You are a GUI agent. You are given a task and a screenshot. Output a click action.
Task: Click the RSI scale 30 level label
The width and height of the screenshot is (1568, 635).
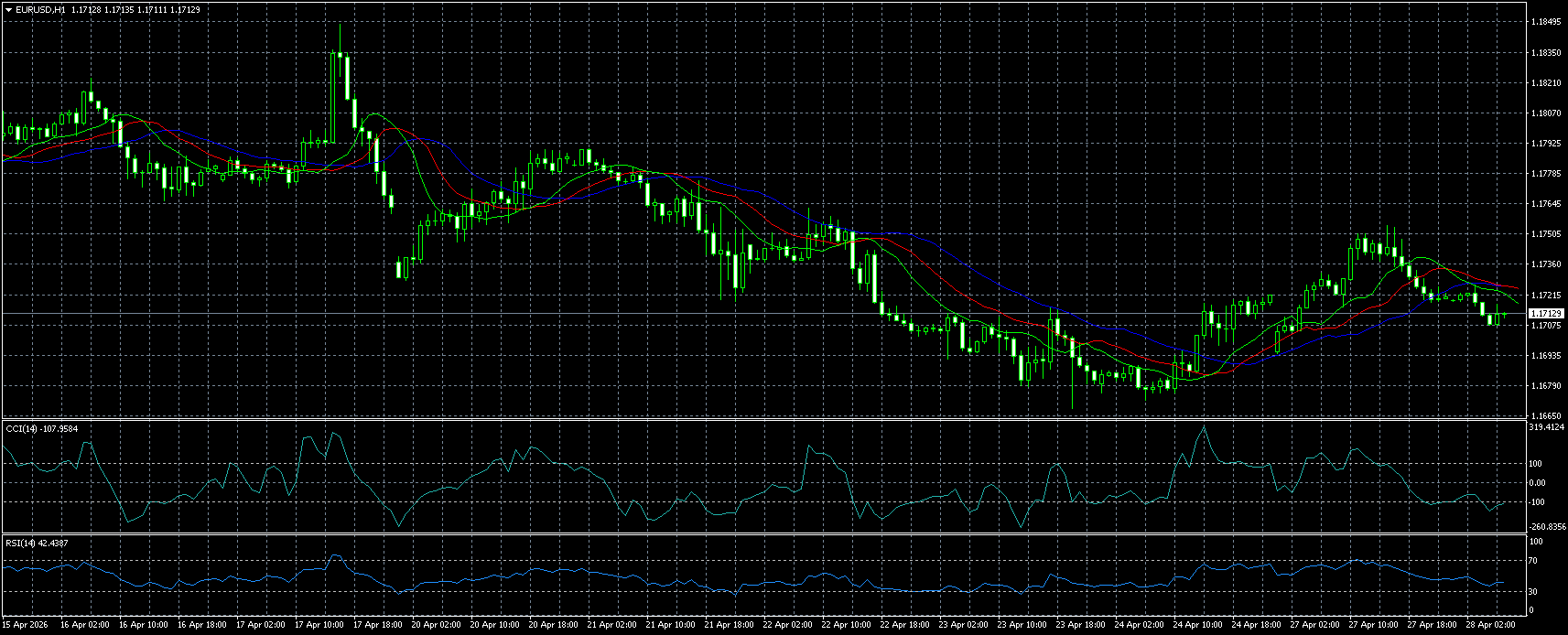point(1533,592)
